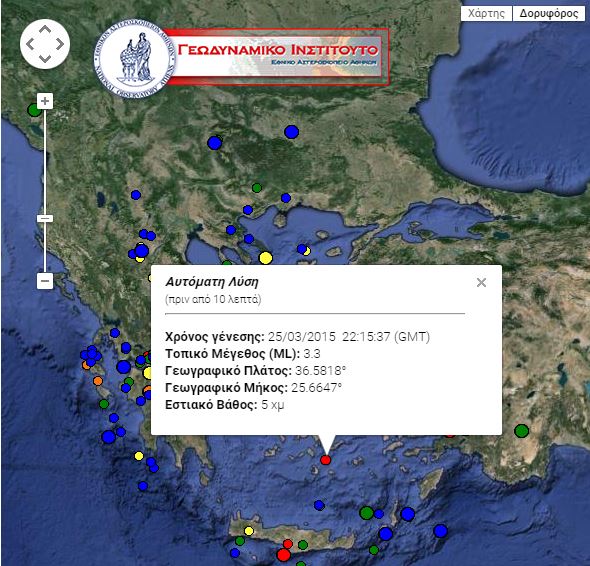This screenshot has height=566, width=590.
Task: Pan the map up with the top arrow
Action: point(45,30)
